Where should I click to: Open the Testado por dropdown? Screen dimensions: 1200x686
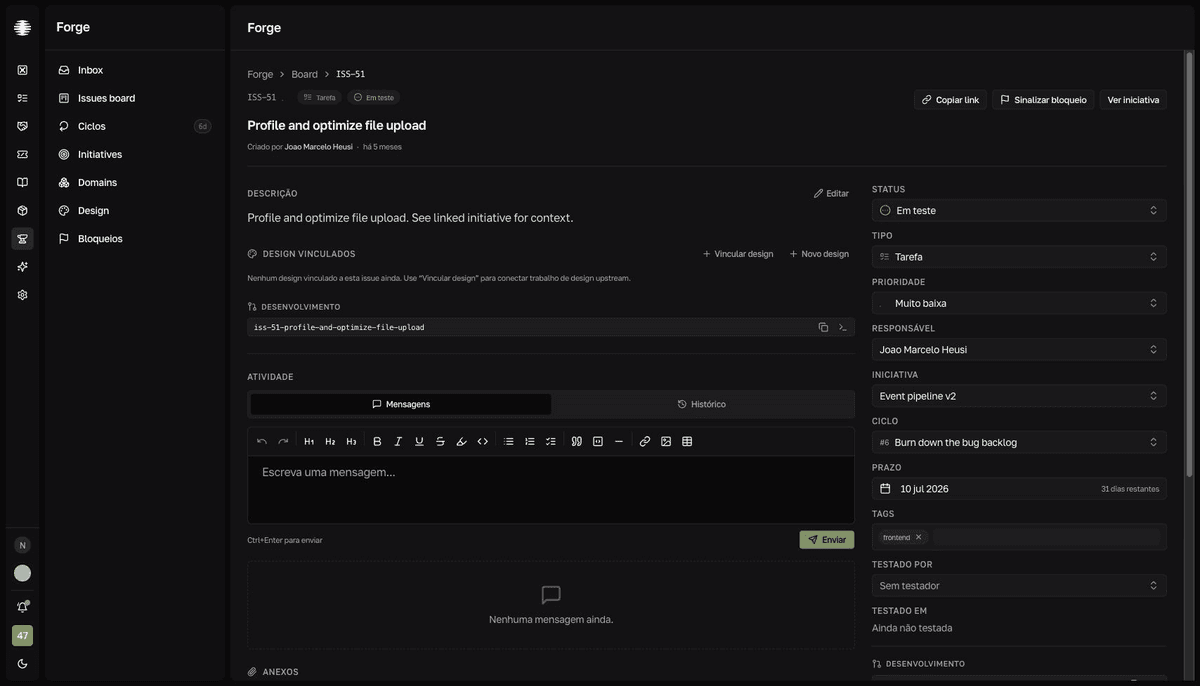point(1019,586)
